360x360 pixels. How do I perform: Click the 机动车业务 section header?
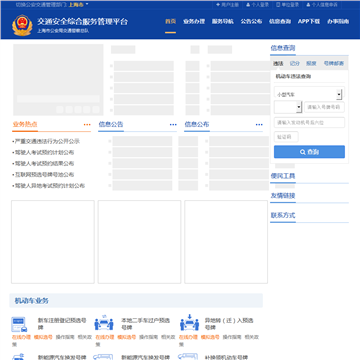tap(32, 301)
